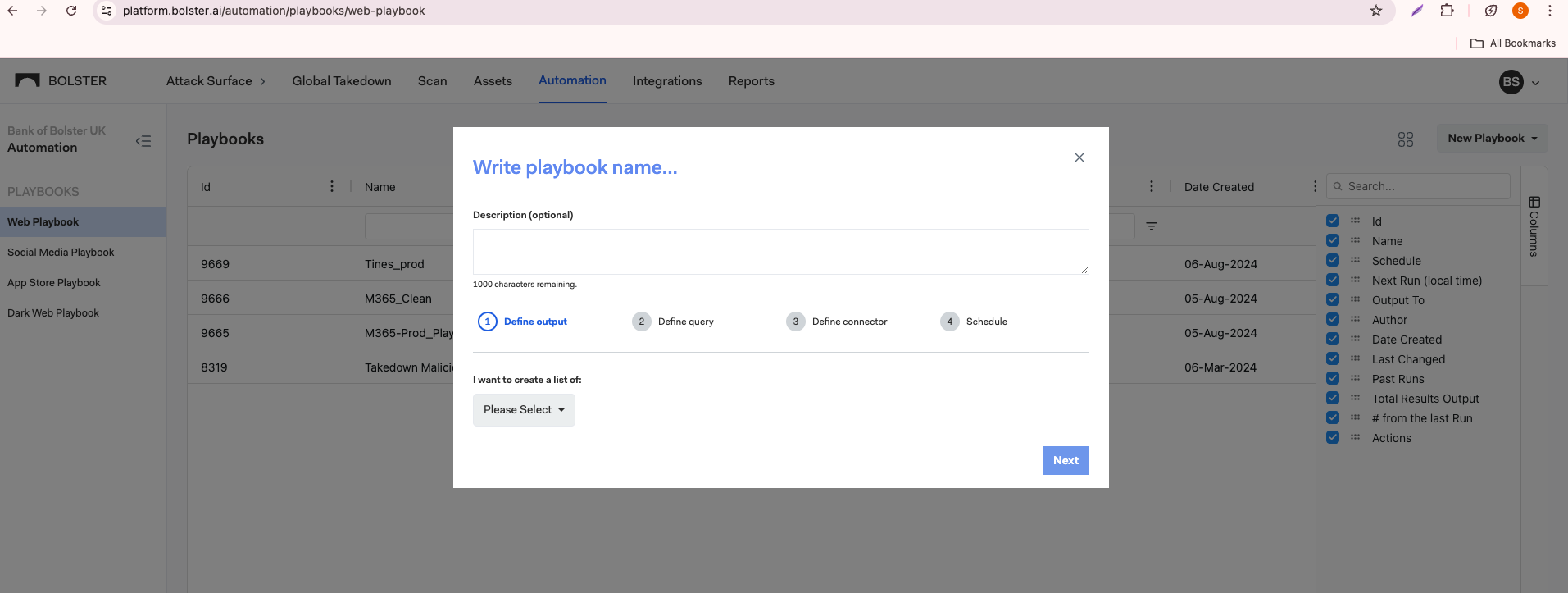Image resolution: width=1568 pixels, height=593 pixels.
Task: Disable the Past Runs column checkbox
Action: tap(1333, 379)
